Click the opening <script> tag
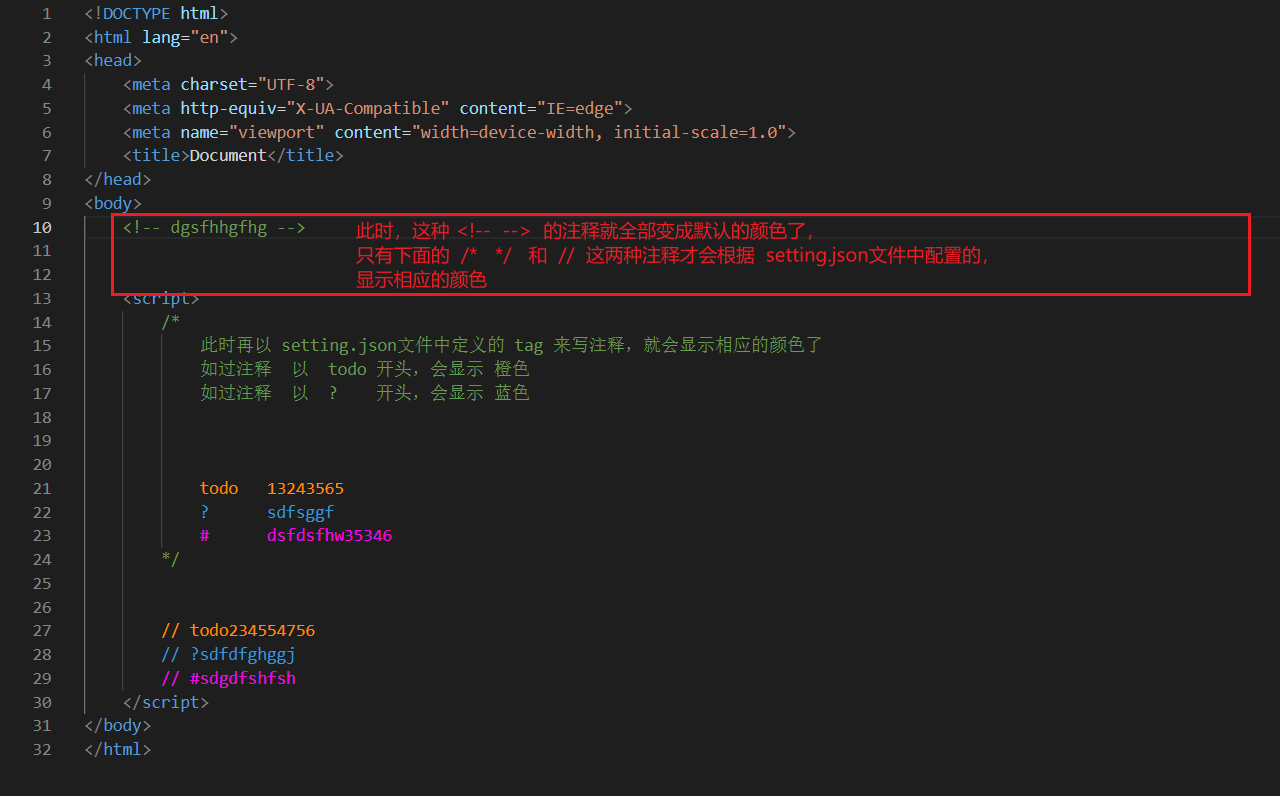This screenshot has height=796, width=1280. click(161, 298)
